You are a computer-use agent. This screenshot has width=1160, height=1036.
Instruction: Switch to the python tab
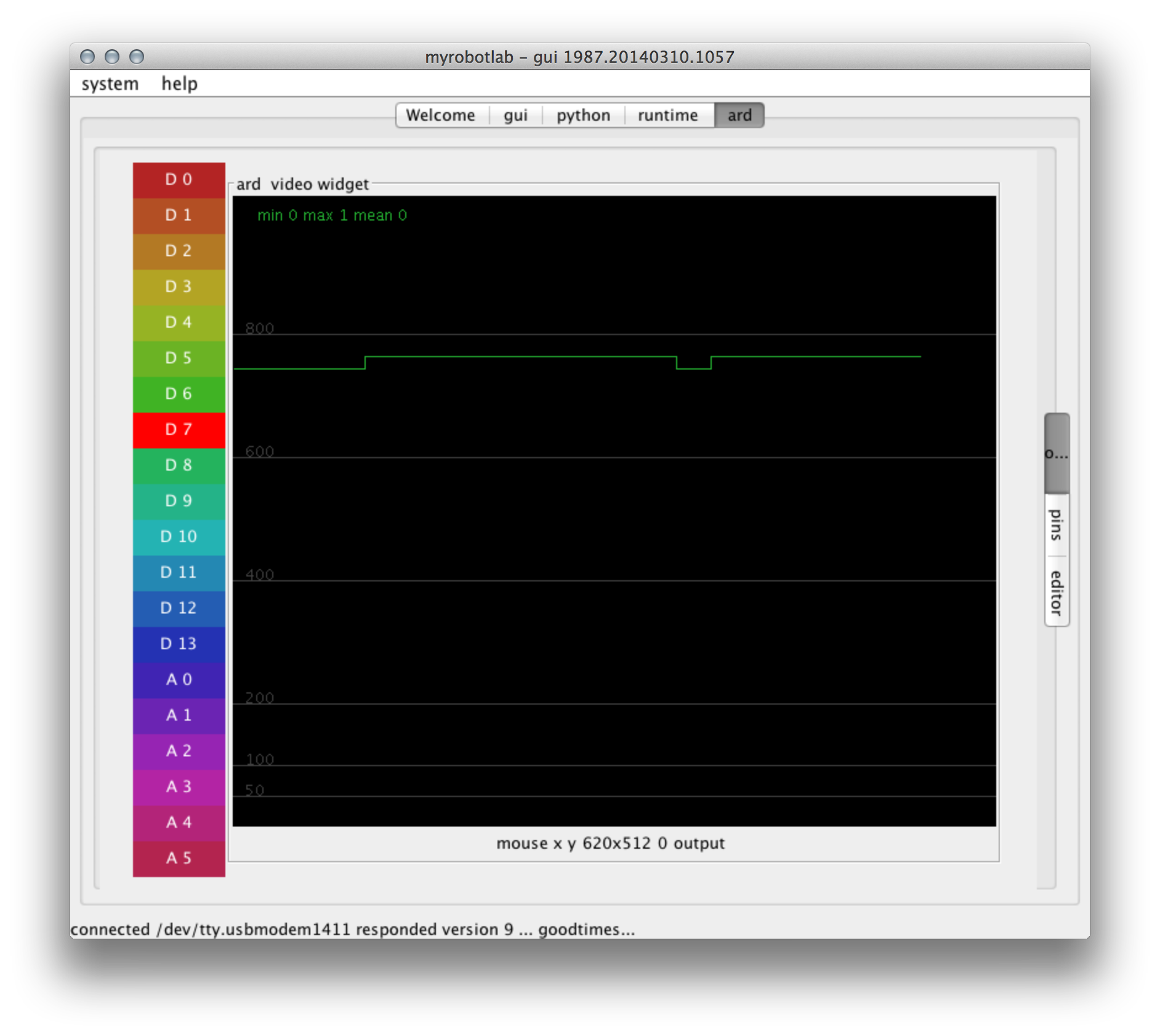coord(583,115)
